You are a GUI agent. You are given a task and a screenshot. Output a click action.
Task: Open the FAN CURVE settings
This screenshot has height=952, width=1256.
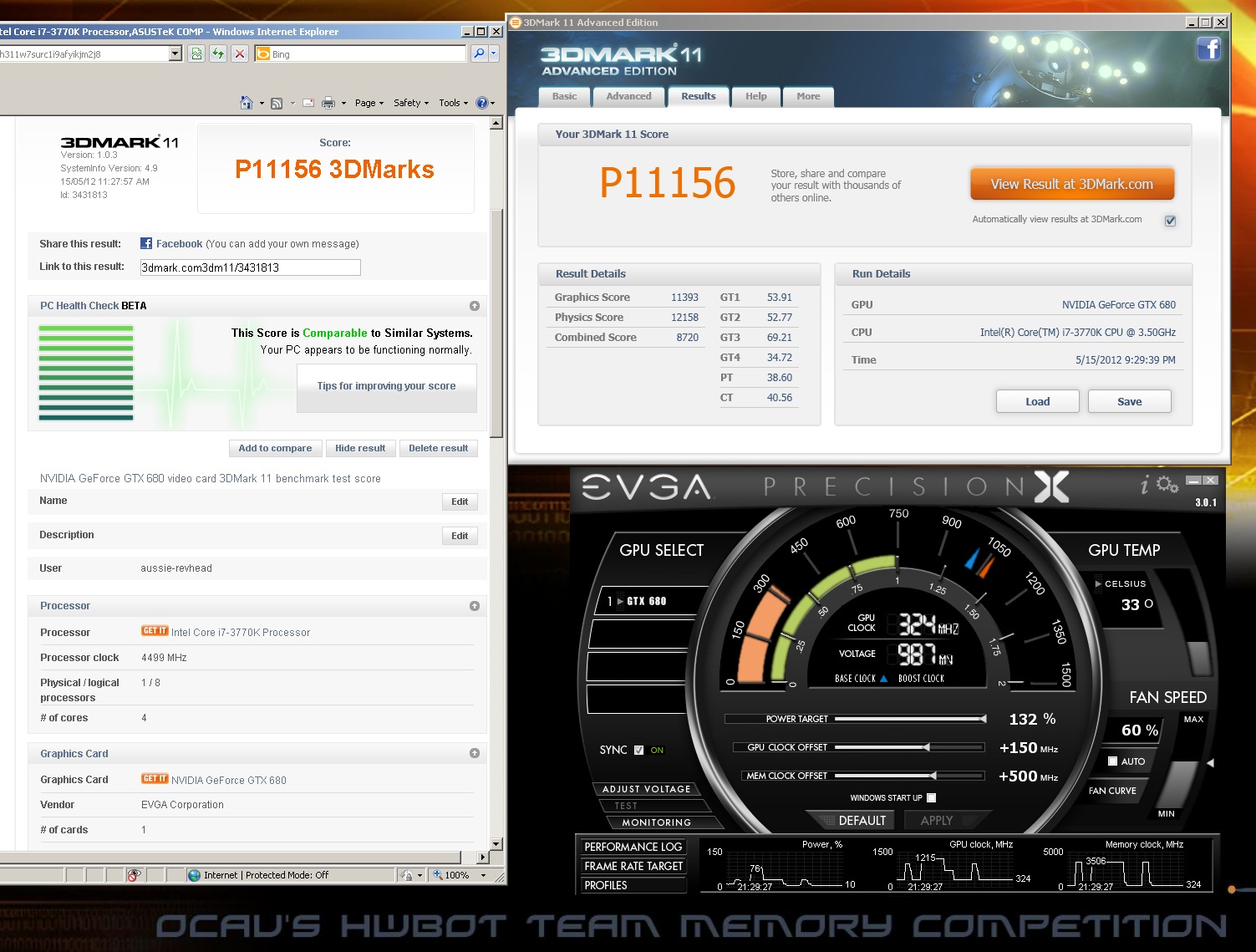[x=1112, y=791]
